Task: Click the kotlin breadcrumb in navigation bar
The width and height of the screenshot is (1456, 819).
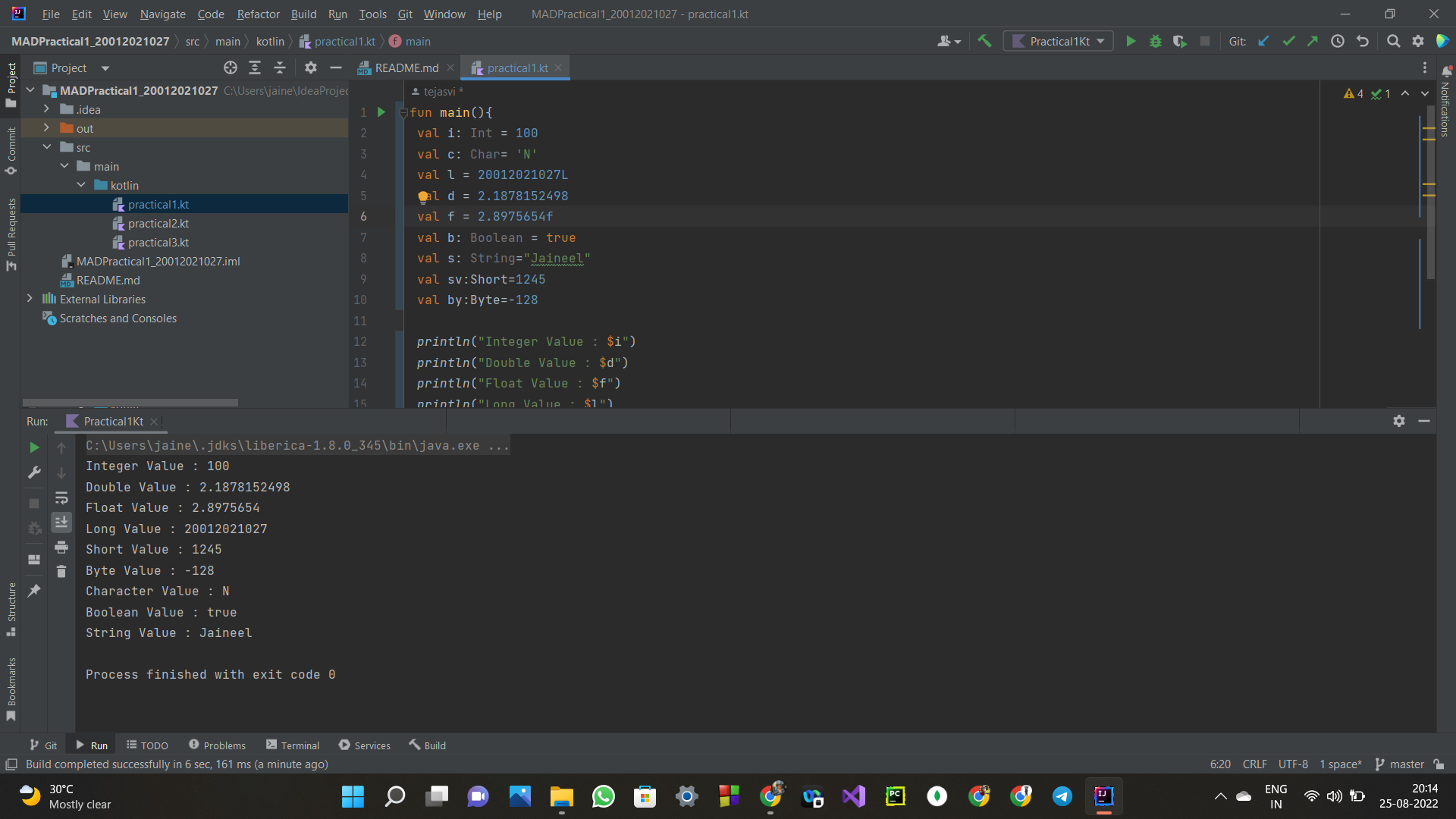Action: tap(270, 41)
